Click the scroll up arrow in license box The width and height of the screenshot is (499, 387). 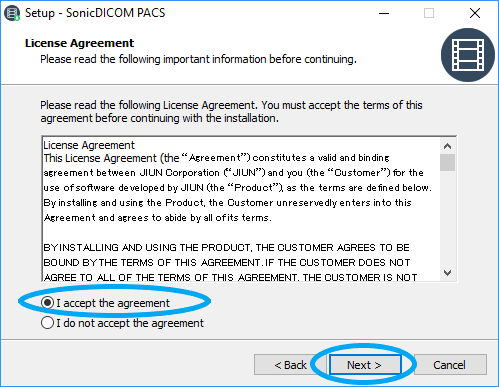point(447,146)
